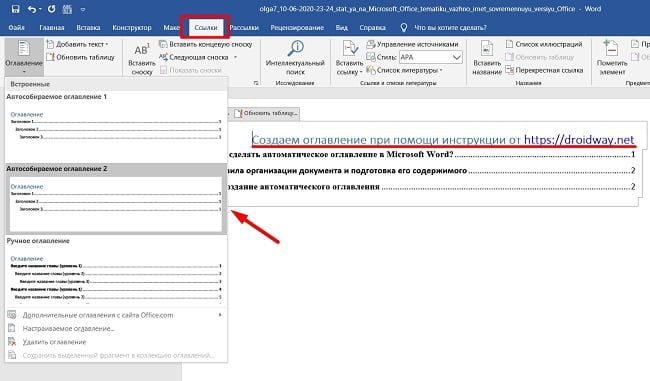Click Следующая сноска
The image size is (650, 381).
pyautogui.click(x=194, y=57)
